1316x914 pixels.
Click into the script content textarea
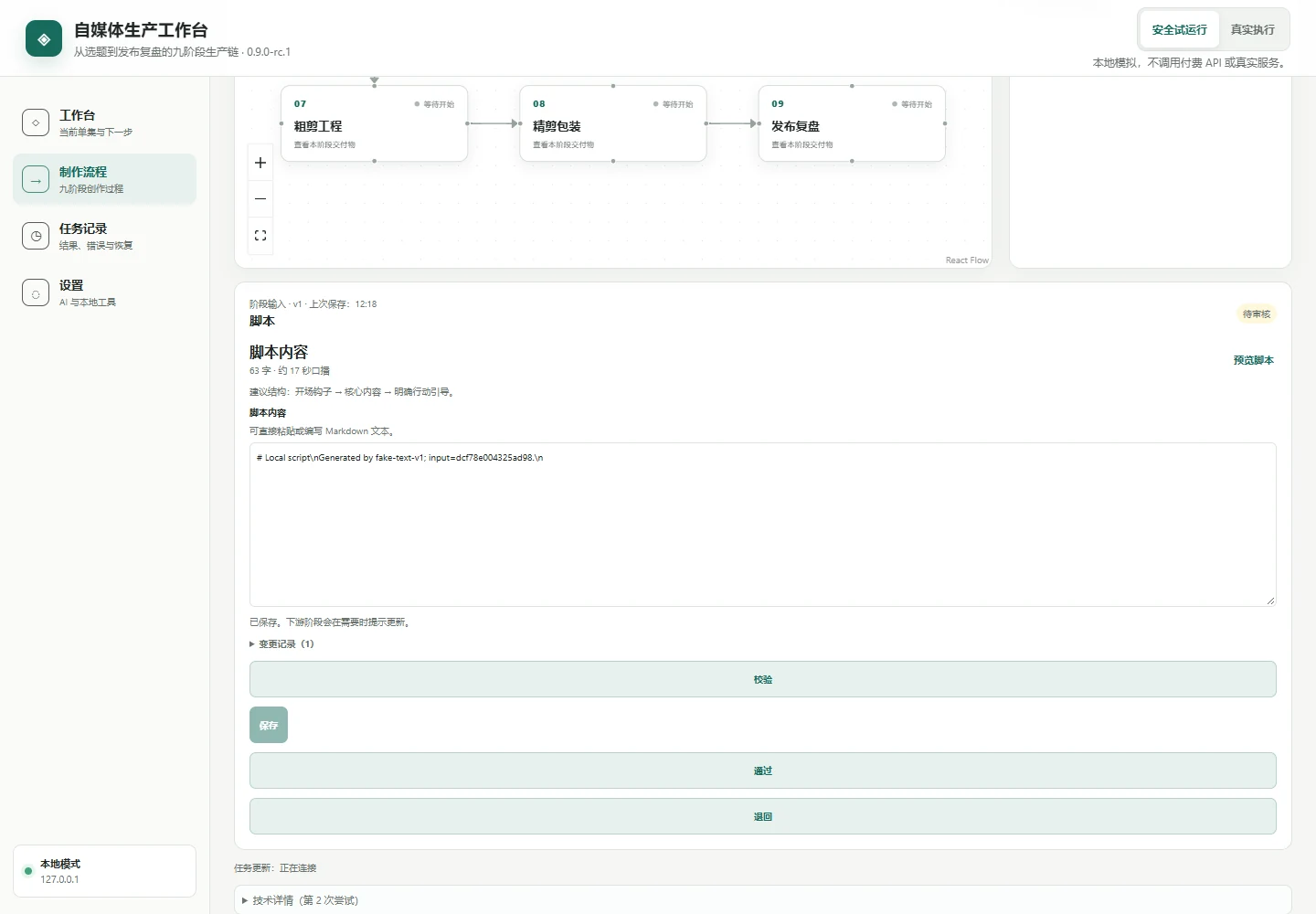pyautogui.click(x=763, y=525)
